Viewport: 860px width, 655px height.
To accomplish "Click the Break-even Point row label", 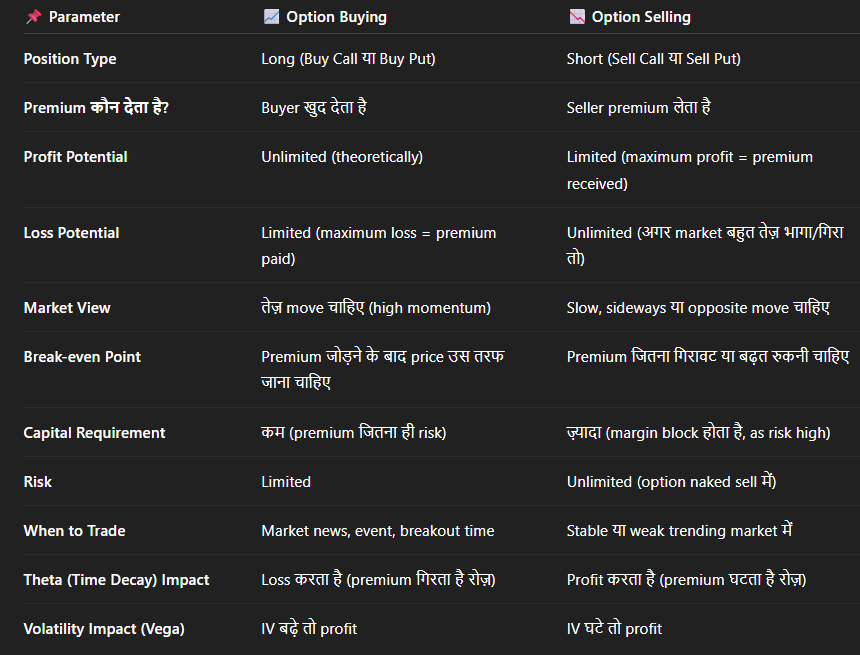I will tap(82, 357).
